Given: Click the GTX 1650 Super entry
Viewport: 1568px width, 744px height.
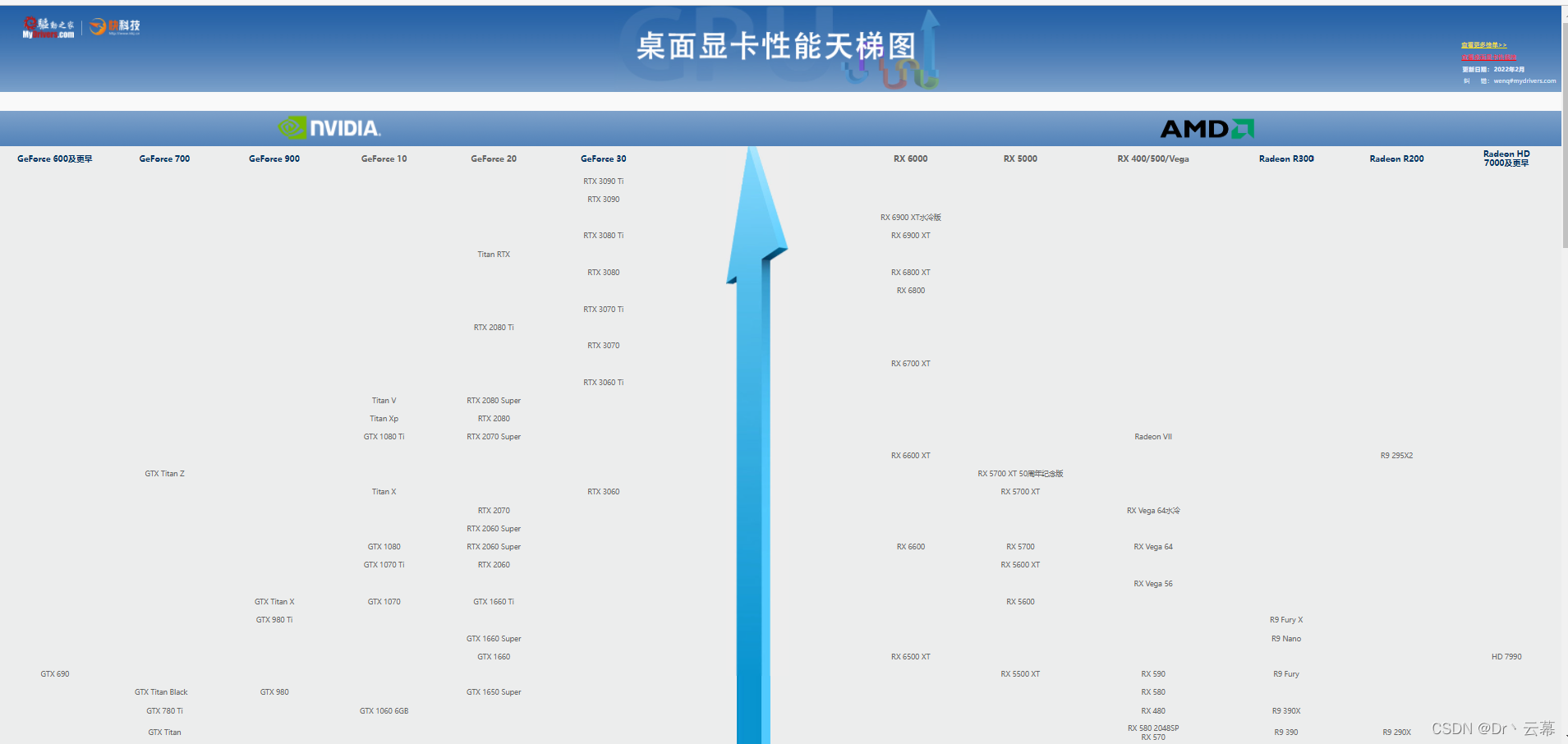Looking at the screenshot, I should click(494, 692).
